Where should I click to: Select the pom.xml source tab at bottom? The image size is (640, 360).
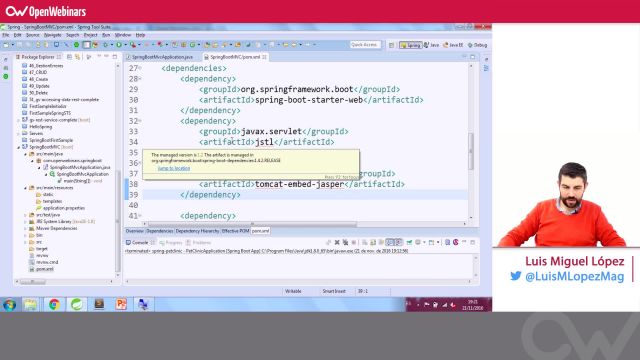click(x=260, y=231)
